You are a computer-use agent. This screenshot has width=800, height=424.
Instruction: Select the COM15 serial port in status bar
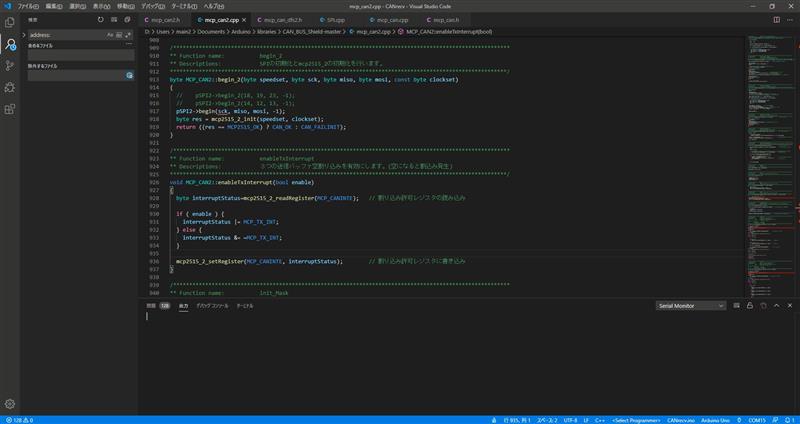(x=757, y=420)
